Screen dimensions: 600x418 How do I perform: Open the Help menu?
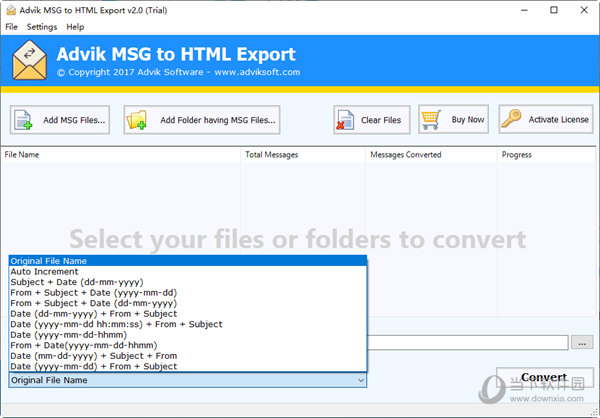(x=75, y=27)
